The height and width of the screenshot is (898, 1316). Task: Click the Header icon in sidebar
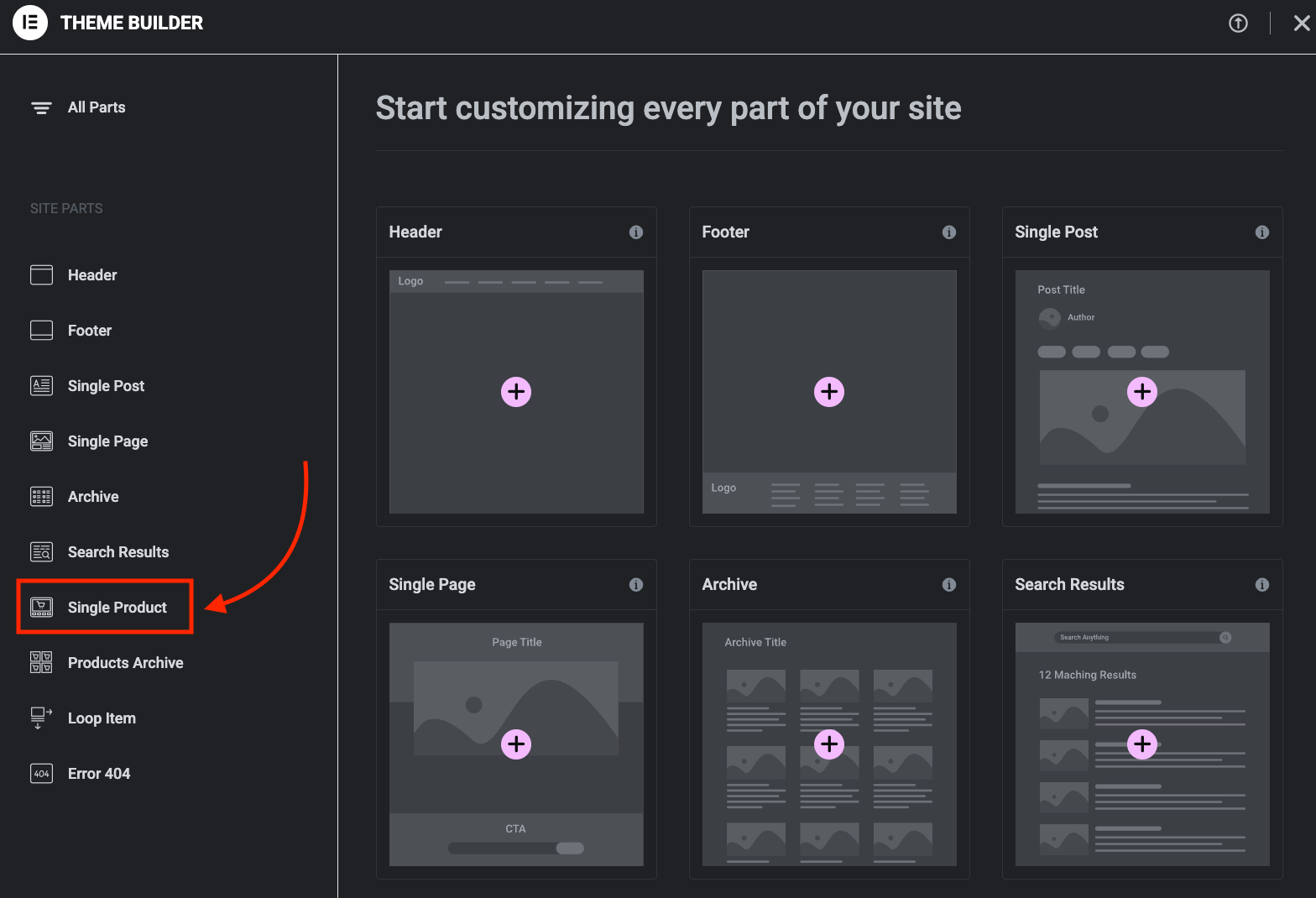tap(41, 275)
